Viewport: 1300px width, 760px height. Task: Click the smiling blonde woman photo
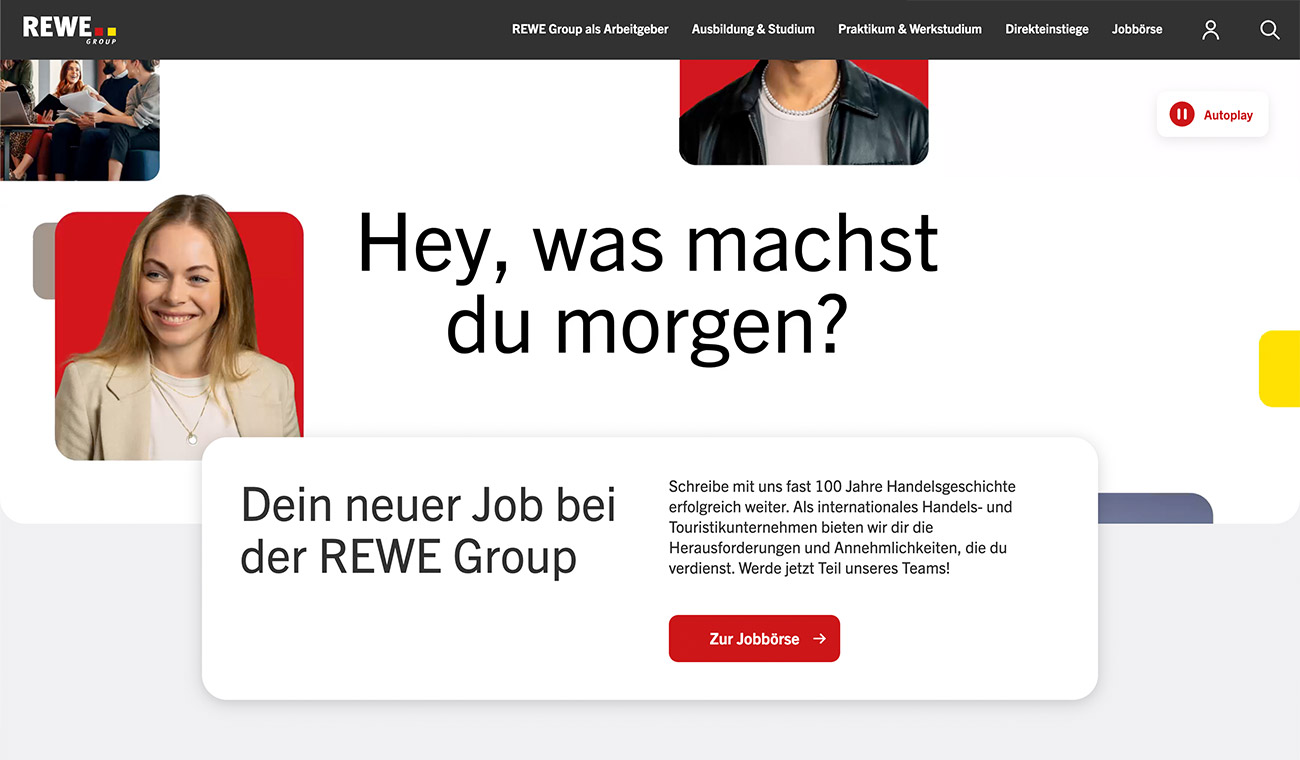(x=179, y=328)
